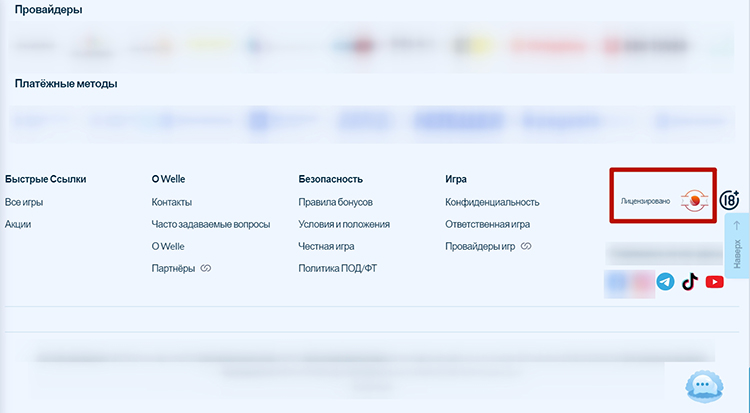Open the О Welle footer link under Часто задаваемые вопросы

[x=168, y=246]
